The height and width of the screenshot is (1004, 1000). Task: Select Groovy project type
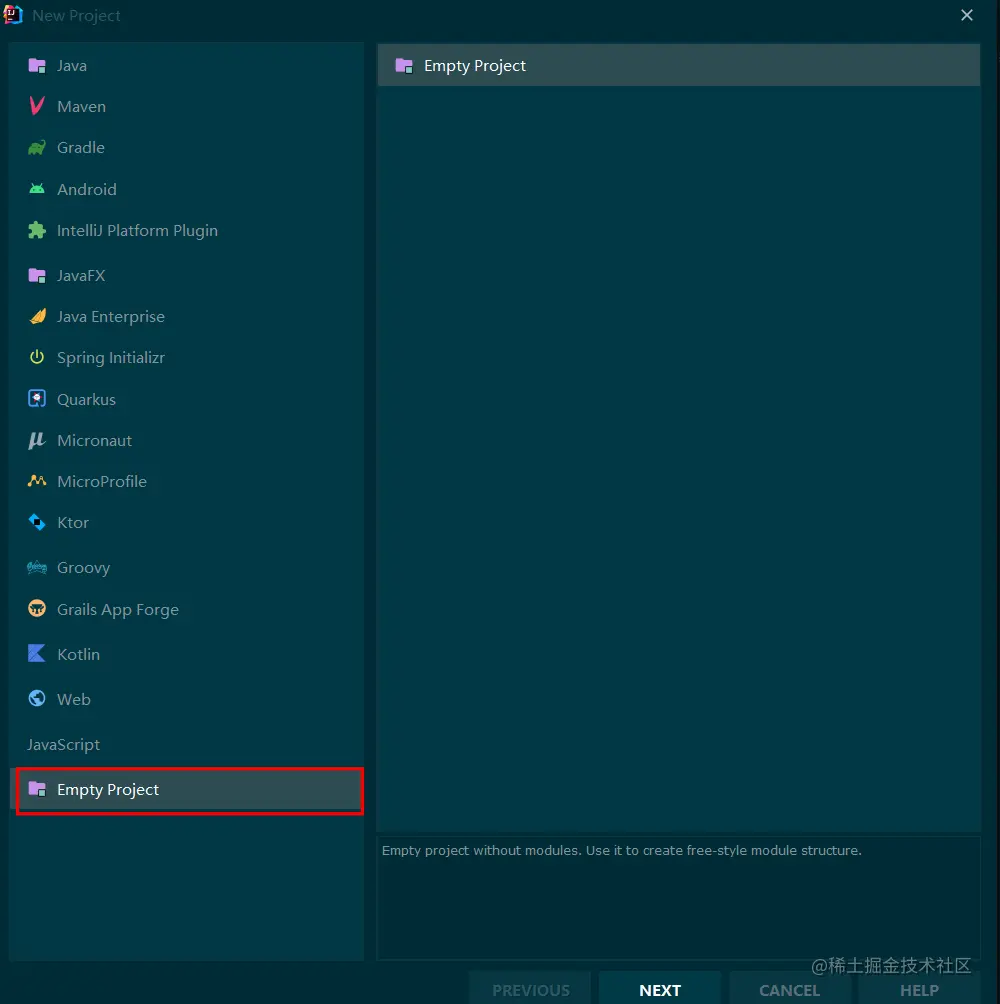187,567
